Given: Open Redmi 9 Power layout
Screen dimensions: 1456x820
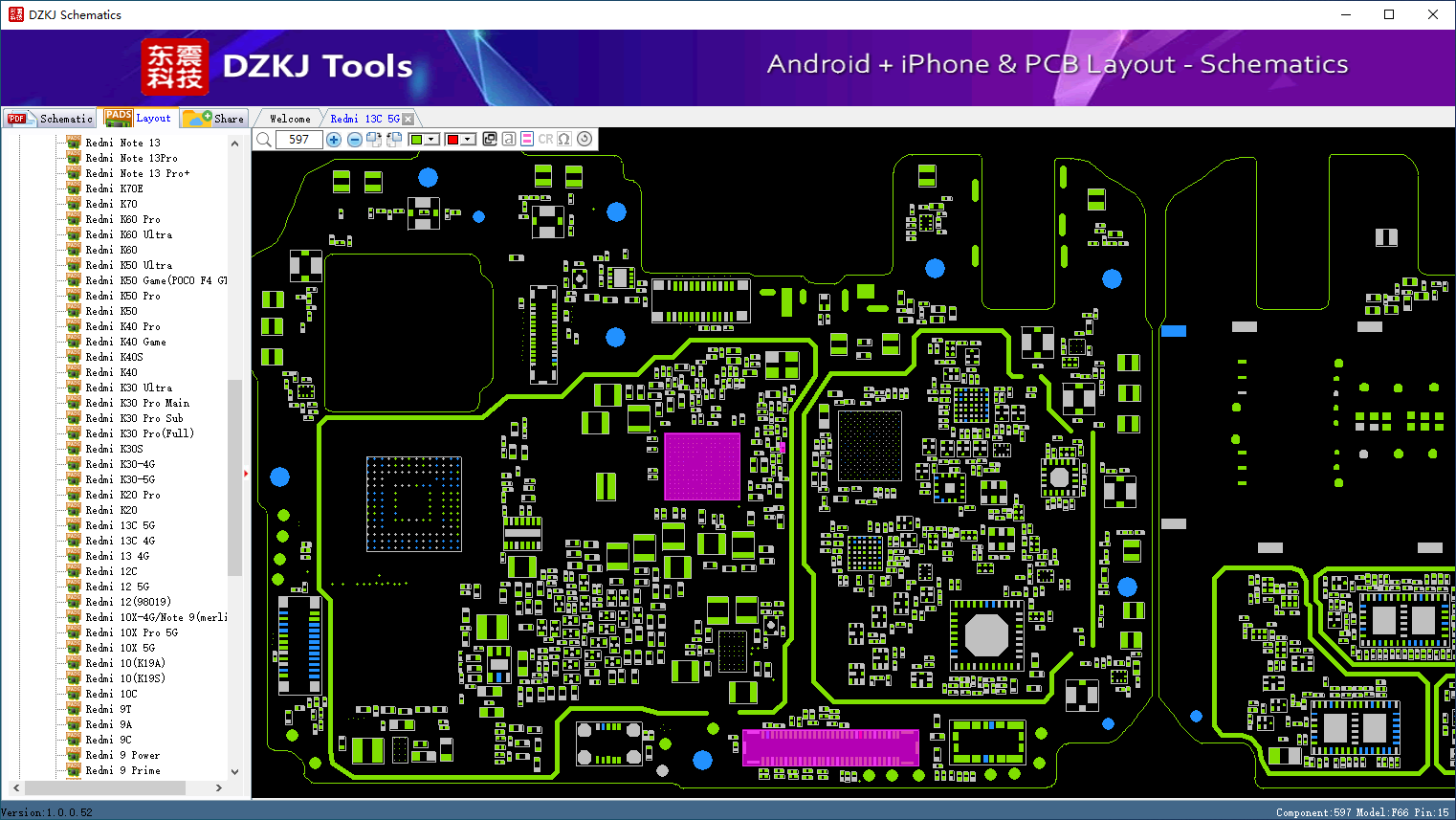Looking at the screenshot, I should pyautogui.click(x=122, y=755).
